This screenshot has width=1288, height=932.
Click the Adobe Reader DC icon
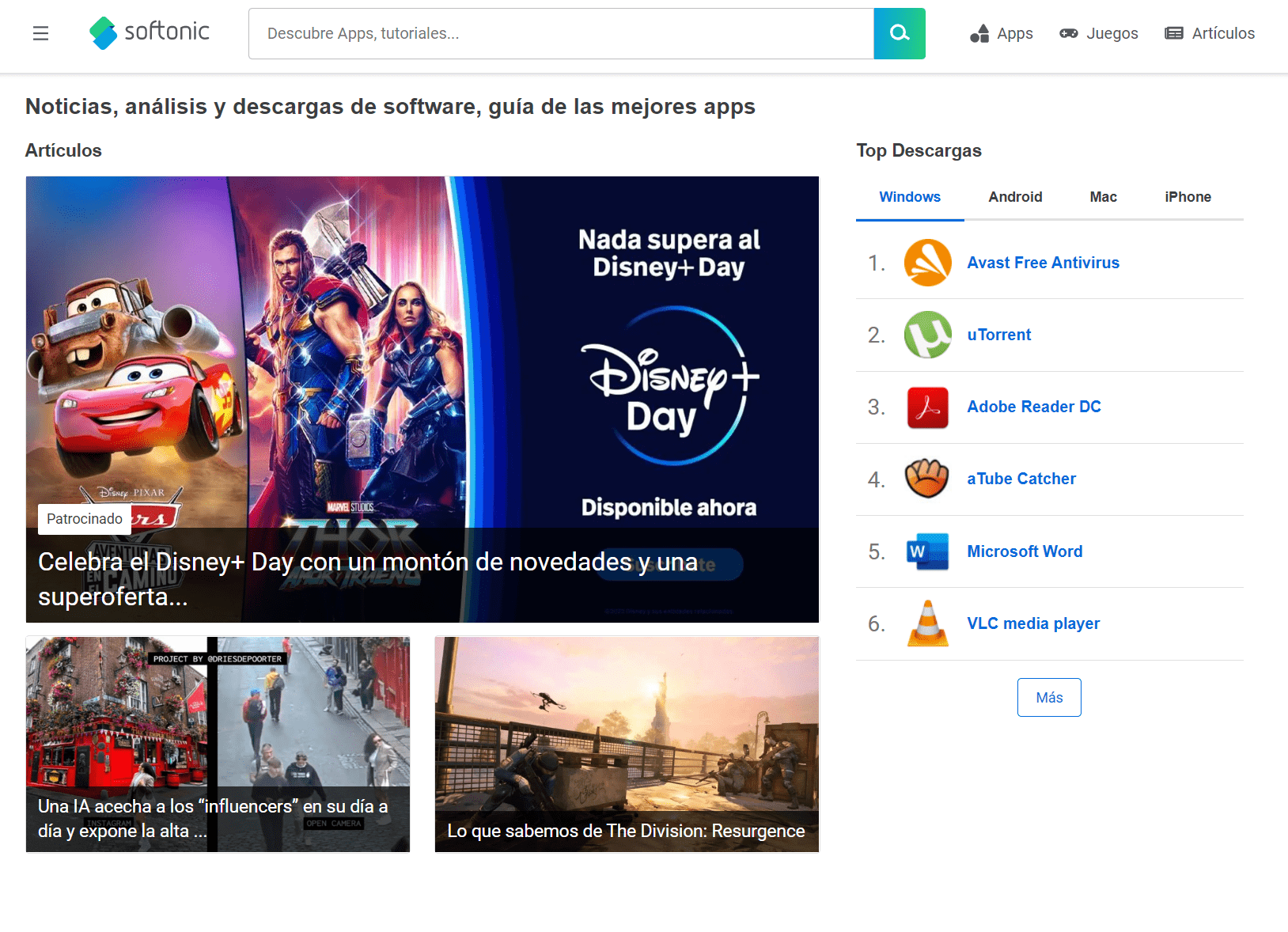click(928, 407)
